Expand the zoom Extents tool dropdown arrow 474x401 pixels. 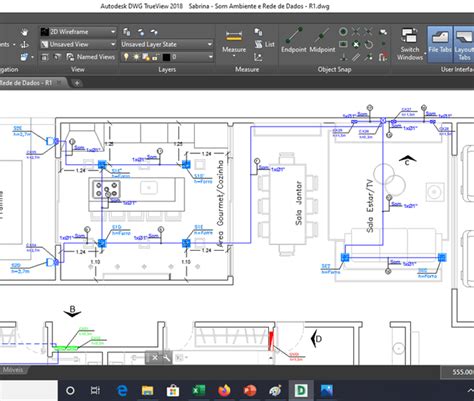point(32,57)
